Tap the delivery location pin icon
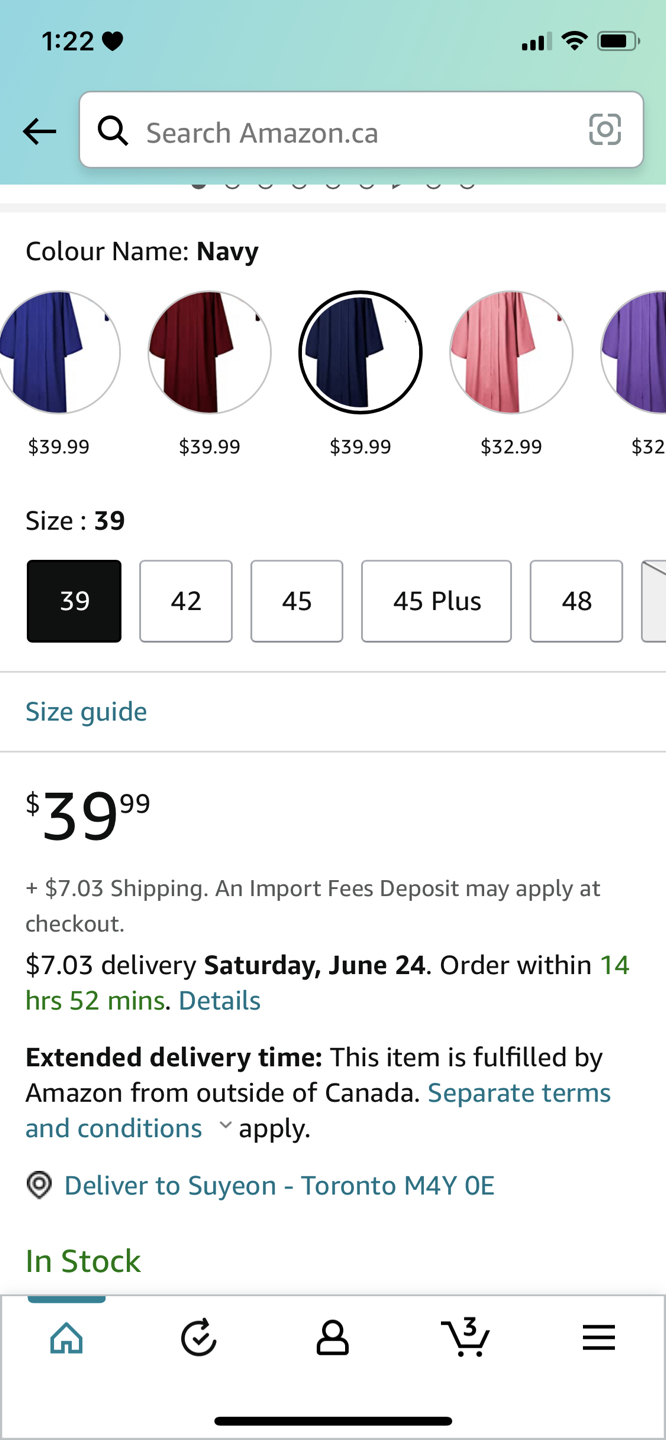The width and height of the screenshot is (666, 1440). tap(39, 1186)
